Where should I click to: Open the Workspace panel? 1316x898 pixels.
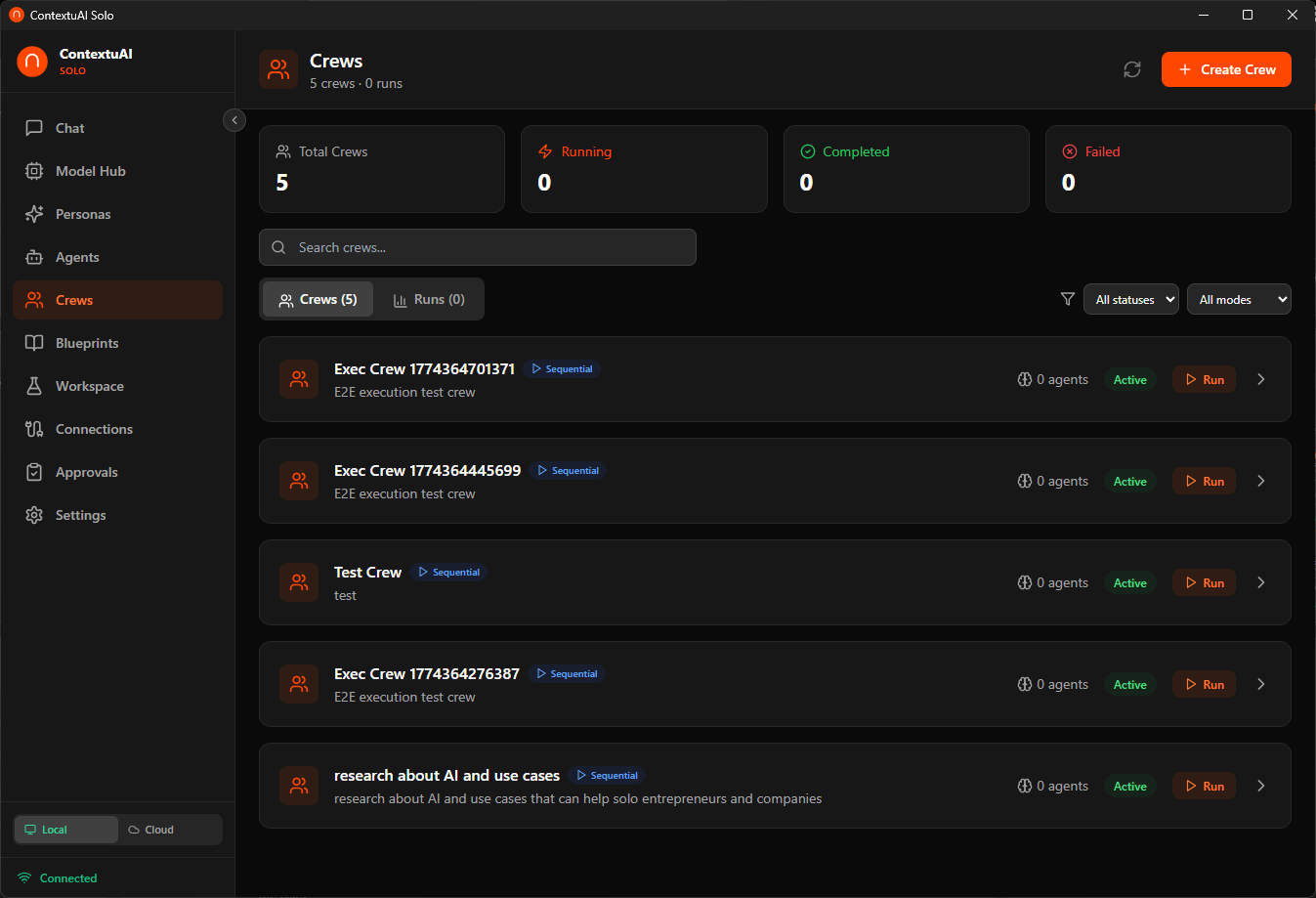(86, 386)
